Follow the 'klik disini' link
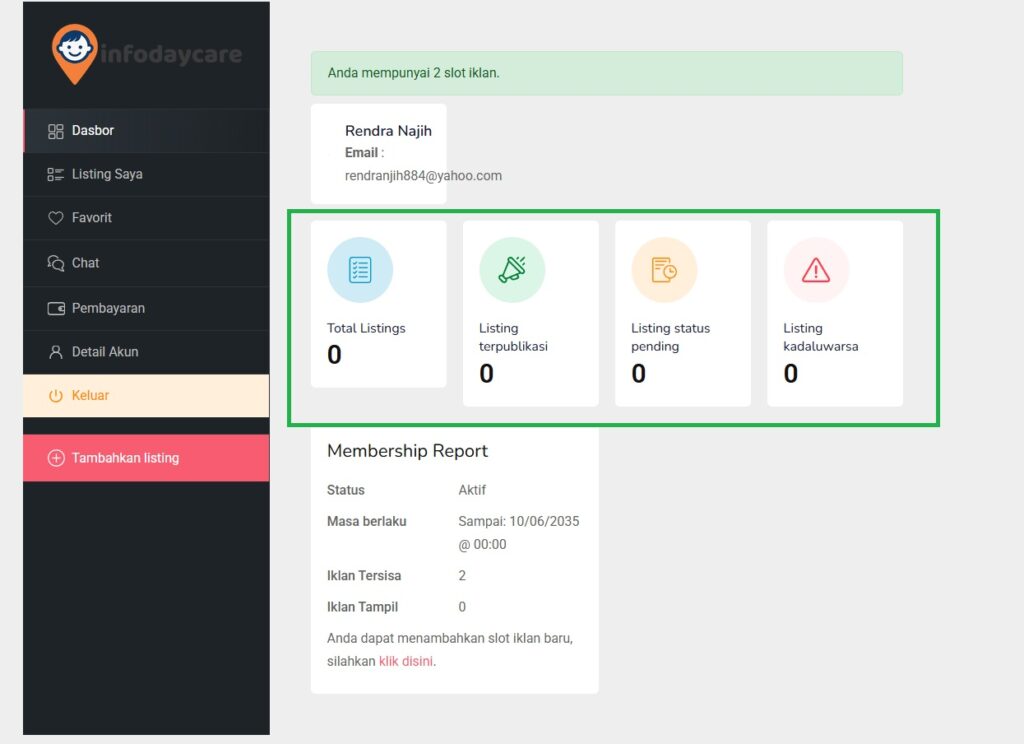The width and height of the screenshot is (1024, 744). pyautogui.click(x=405, y=661)
